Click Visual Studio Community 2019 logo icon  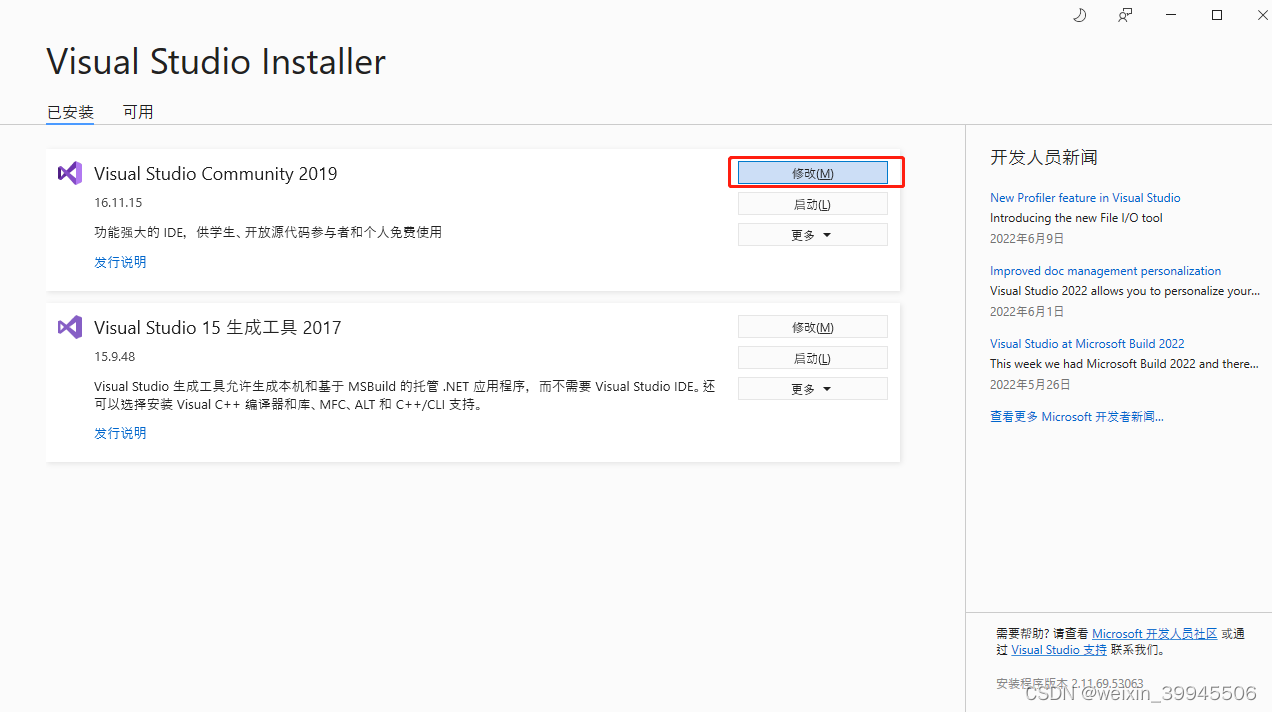pyautogui.click(x=69, y=173)
